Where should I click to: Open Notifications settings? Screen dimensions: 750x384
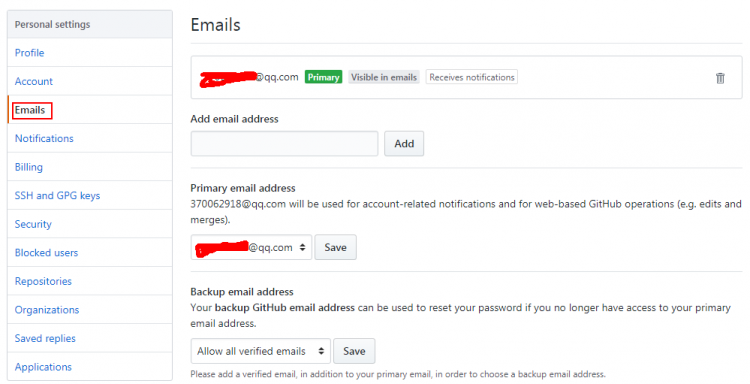click(x=44, y=139)
